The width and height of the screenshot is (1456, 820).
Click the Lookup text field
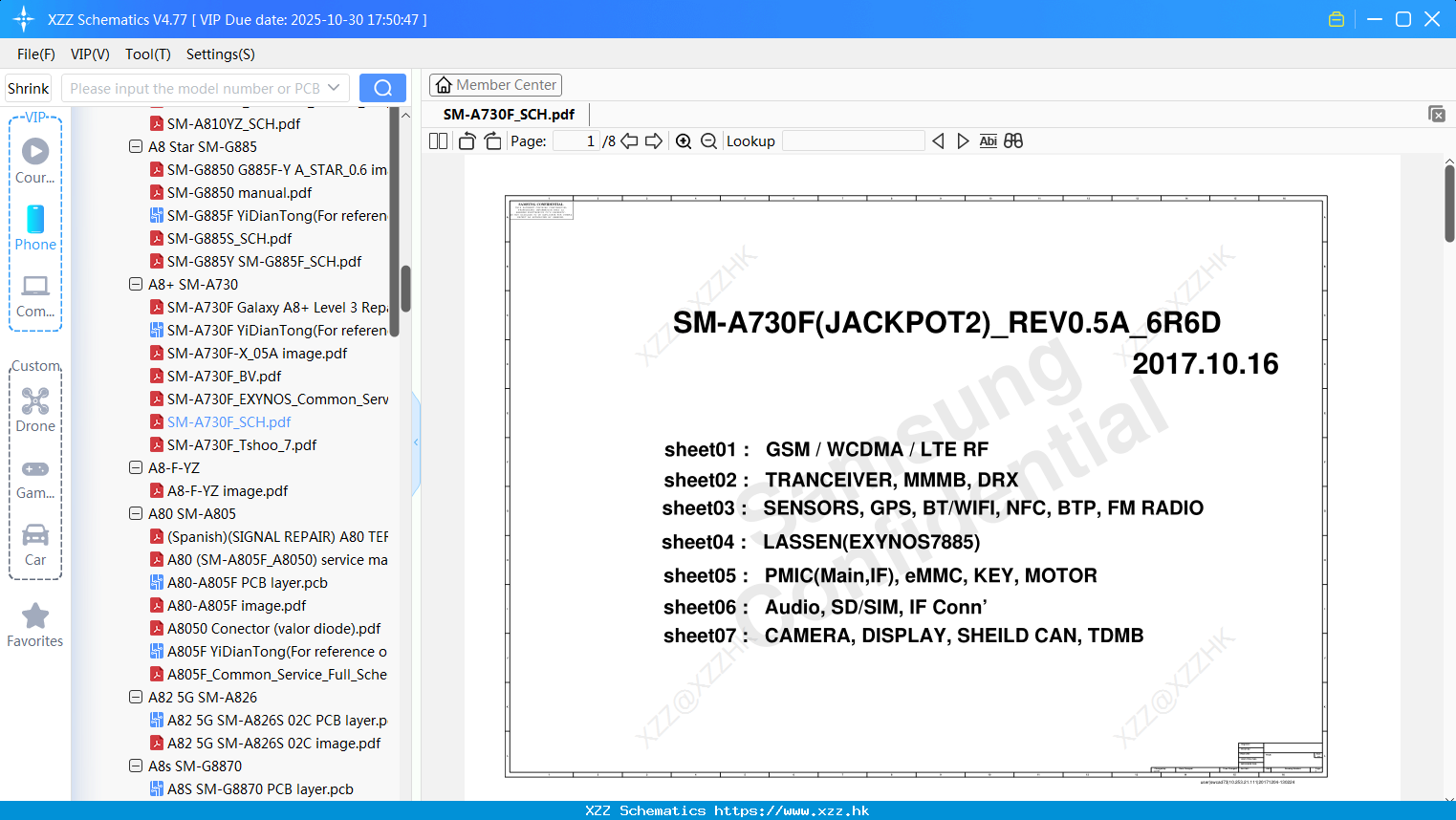click(853, 141)
